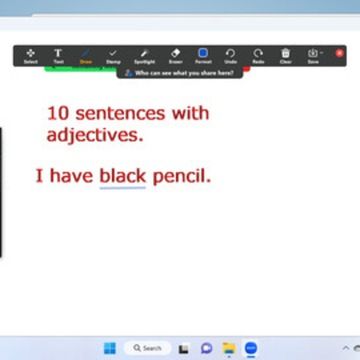This screenshot has width=360, height=360.
Task: Click the taskbar Search box
Action: pyautogui.click(x=148, y=348)
